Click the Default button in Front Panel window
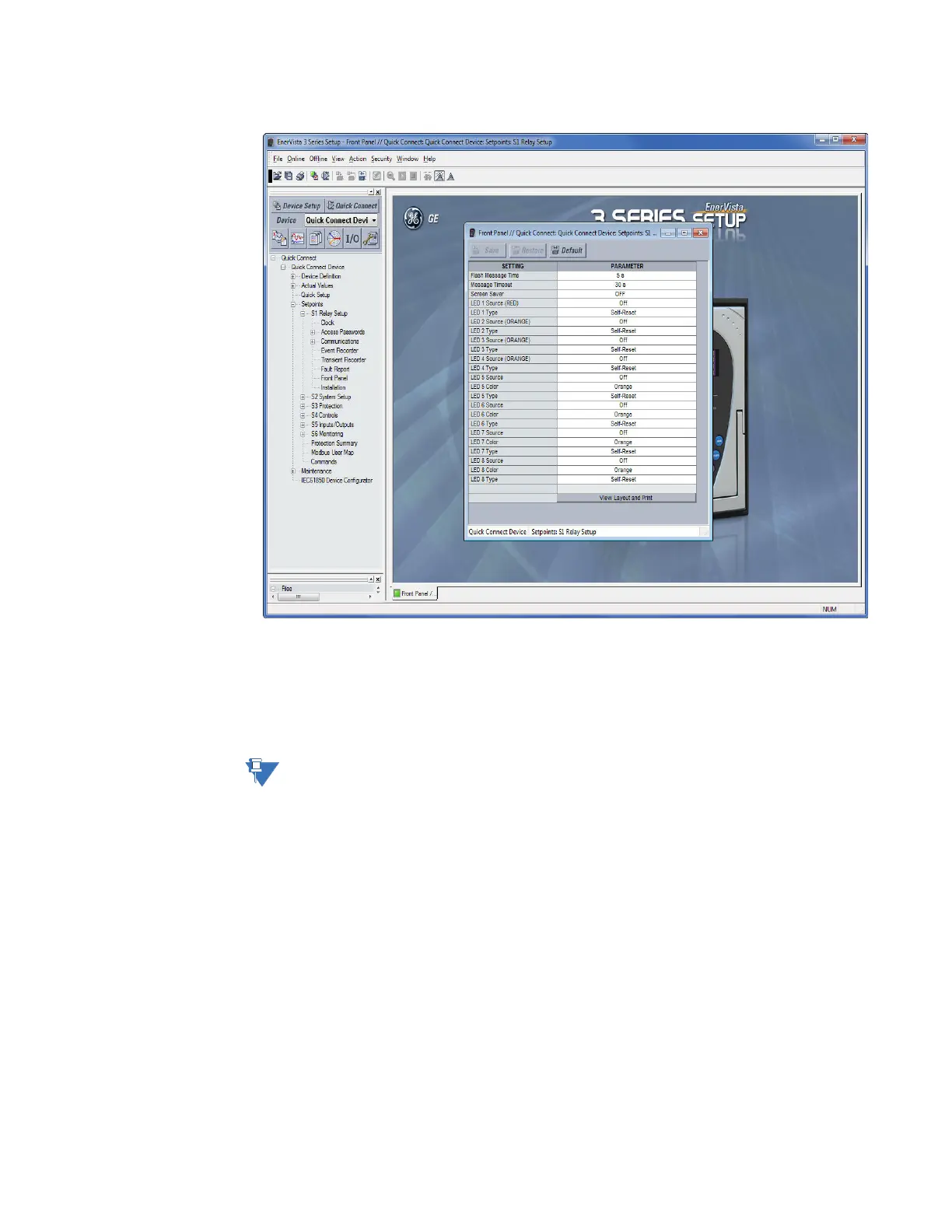 click(x=567, y=250)
